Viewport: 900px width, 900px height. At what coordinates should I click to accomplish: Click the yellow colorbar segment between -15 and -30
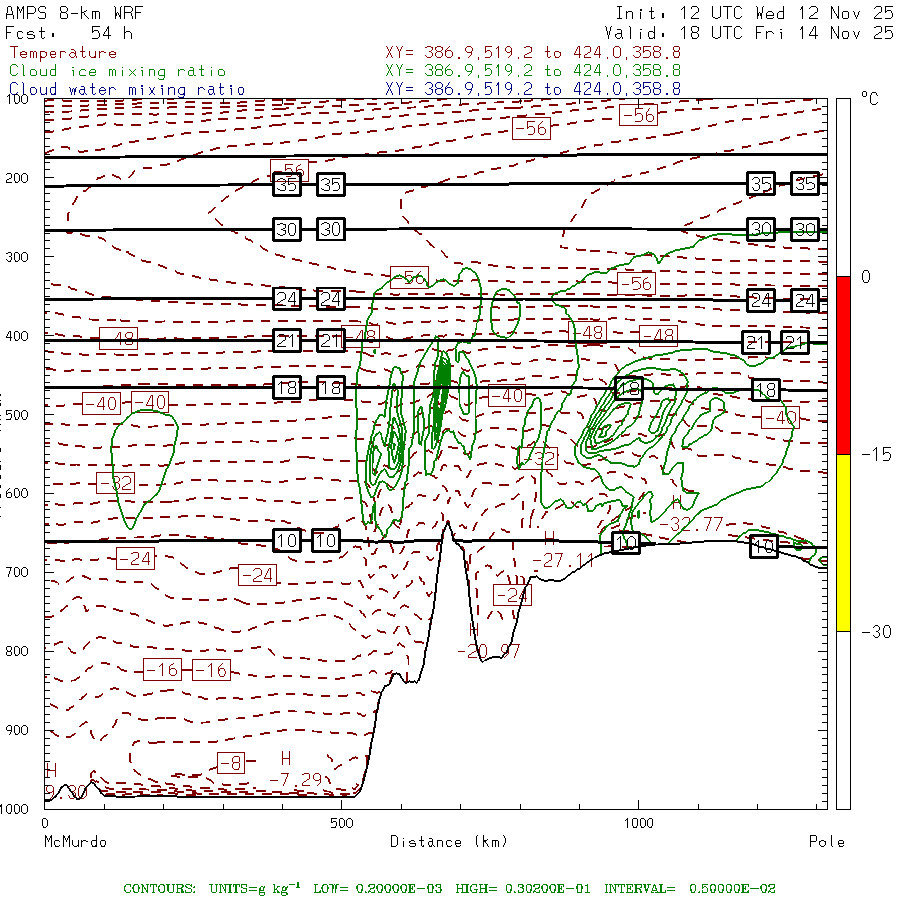[843, 542]
